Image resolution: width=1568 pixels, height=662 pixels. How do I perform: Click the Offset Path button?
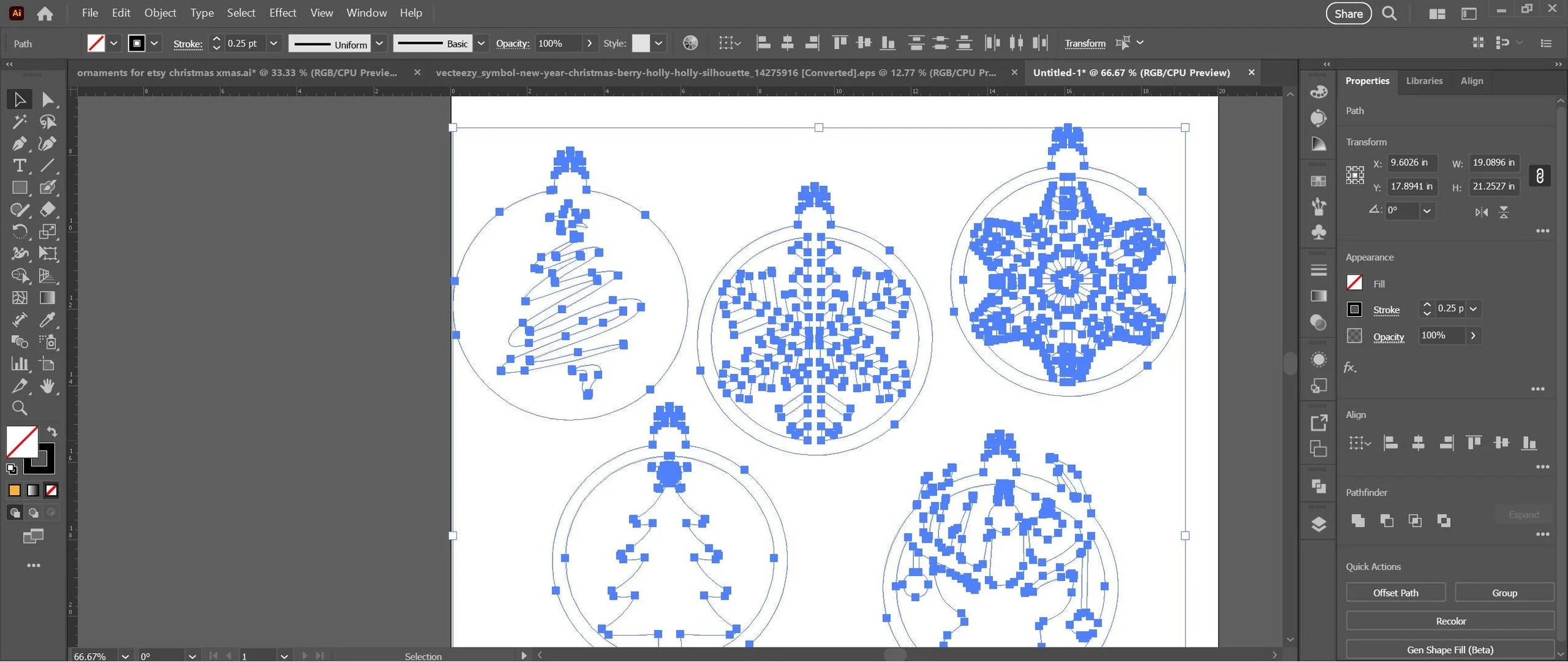(1396, 593)
